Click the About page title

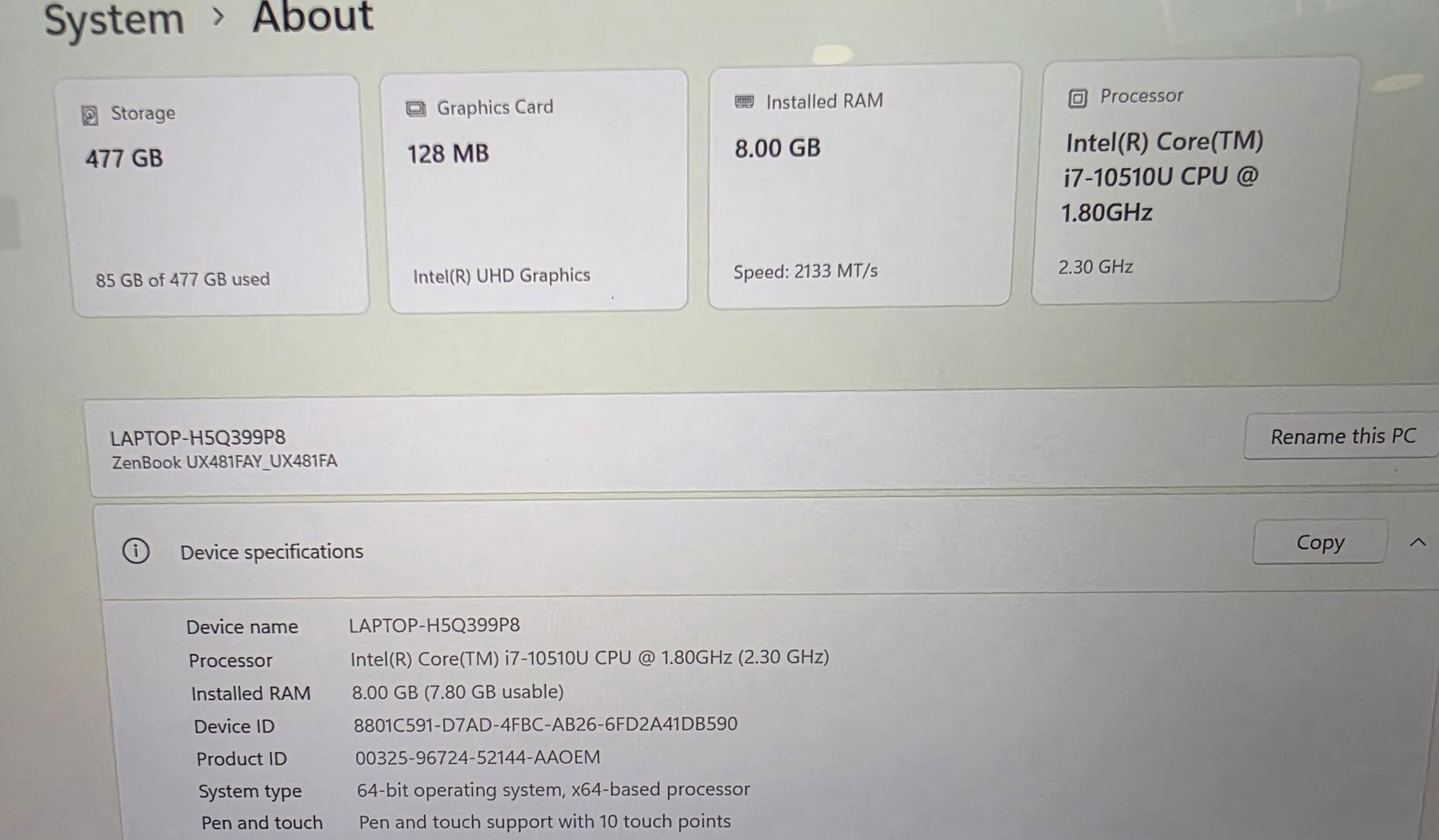point(313,17)
